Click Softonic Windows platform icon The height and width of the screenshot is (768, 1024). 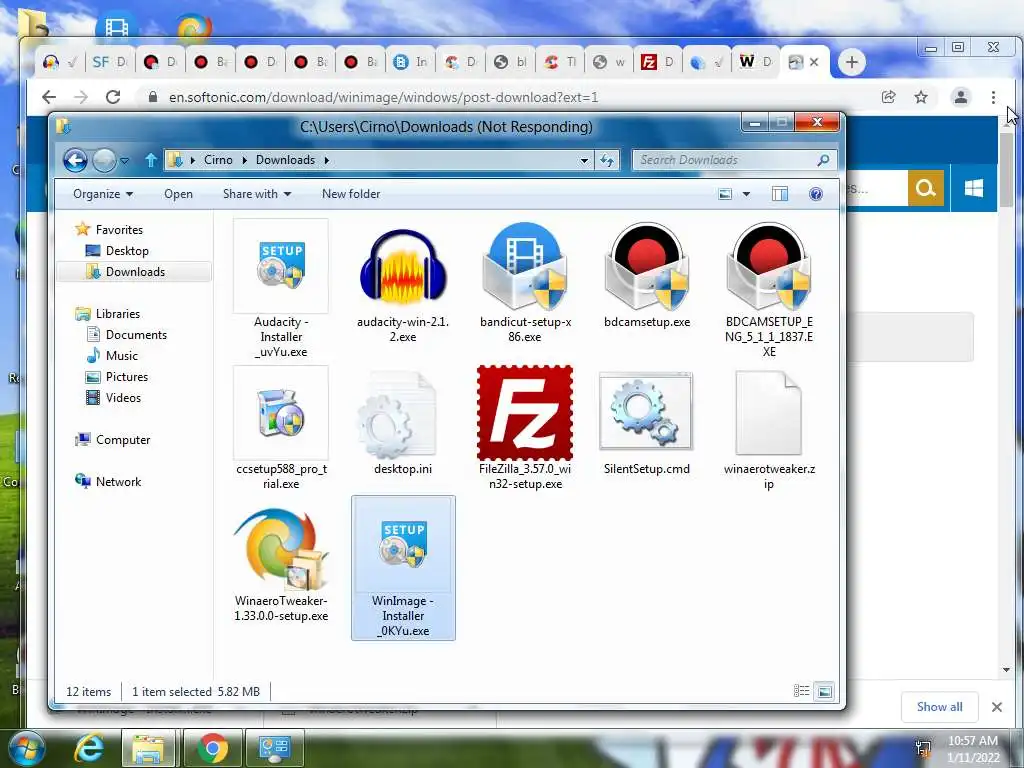[974, 189]
